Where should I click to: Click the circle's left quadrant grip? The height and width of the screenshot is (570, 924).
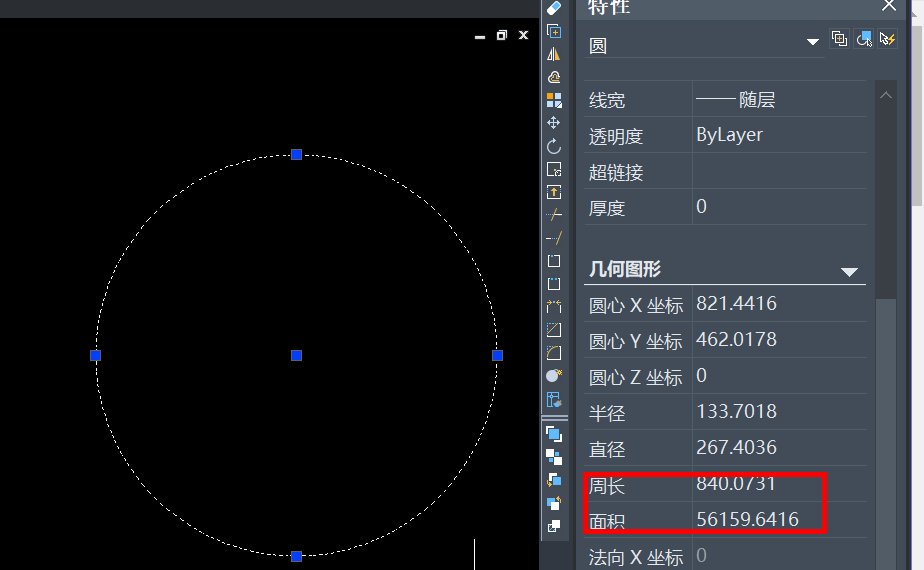[95, 355]
